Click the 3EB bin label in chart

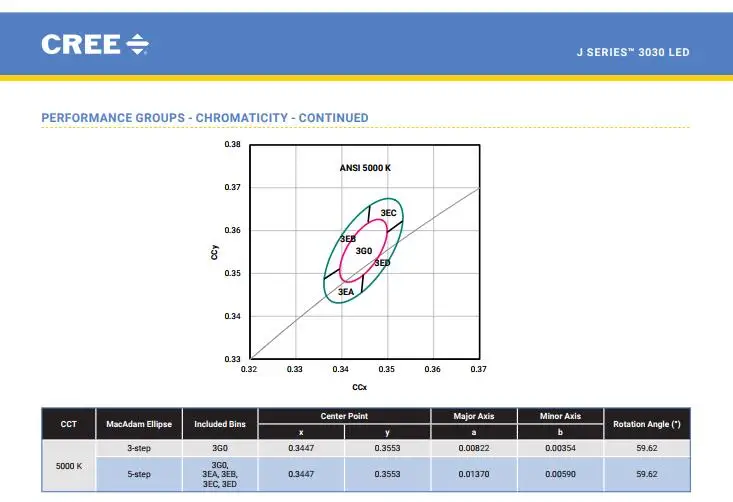pyautogui.click(x=348, y=239)
